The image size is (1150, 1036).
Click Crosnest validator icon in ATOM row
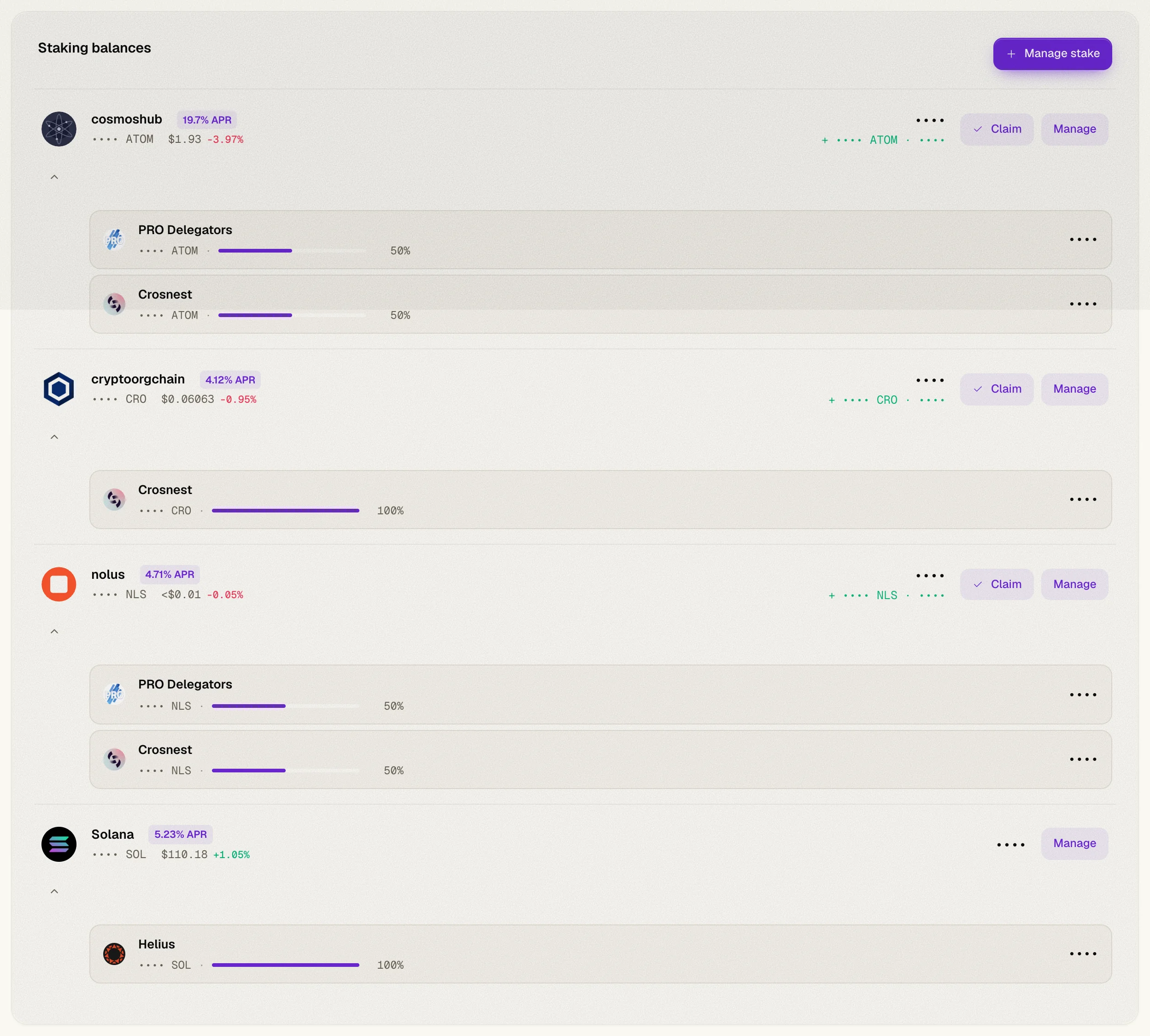(114, 304)
